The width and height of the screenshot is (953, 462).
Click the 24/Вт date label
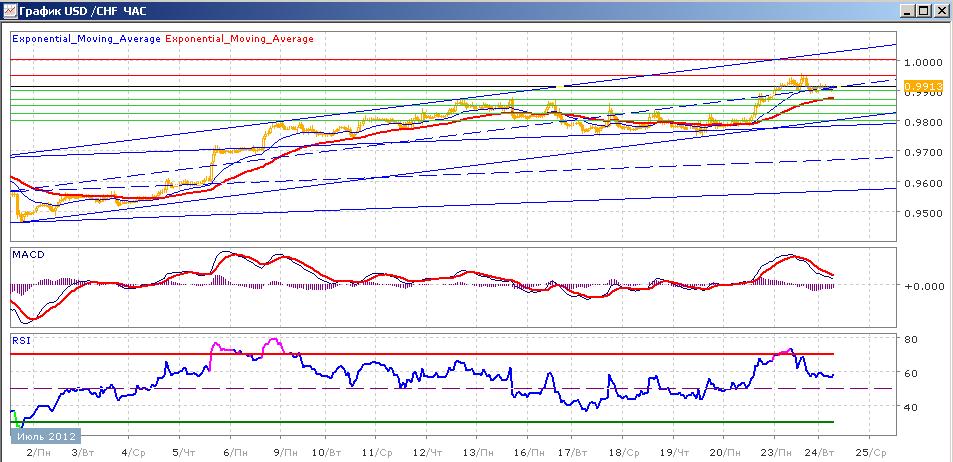pyautogui.click(x=819, y=453)
